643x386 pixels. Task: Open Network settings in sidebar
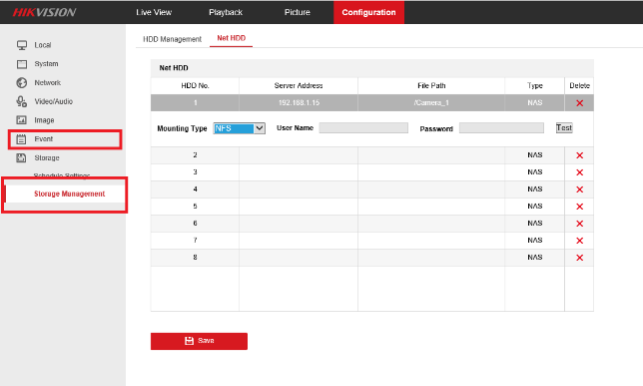click(x=48, y=83)
